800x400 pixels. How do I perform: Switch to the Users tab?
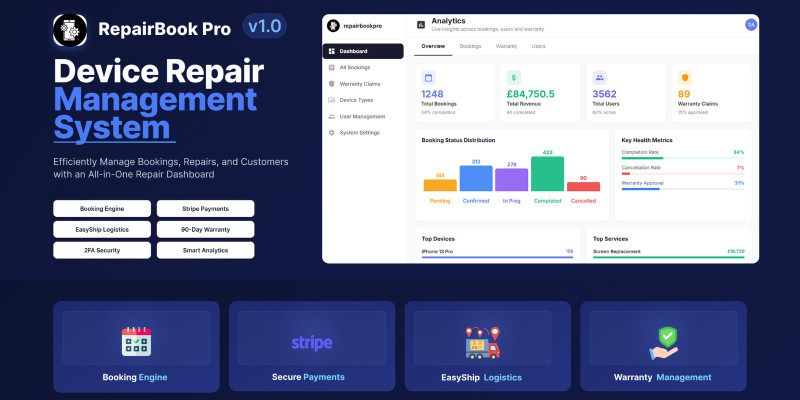[538, 46]
